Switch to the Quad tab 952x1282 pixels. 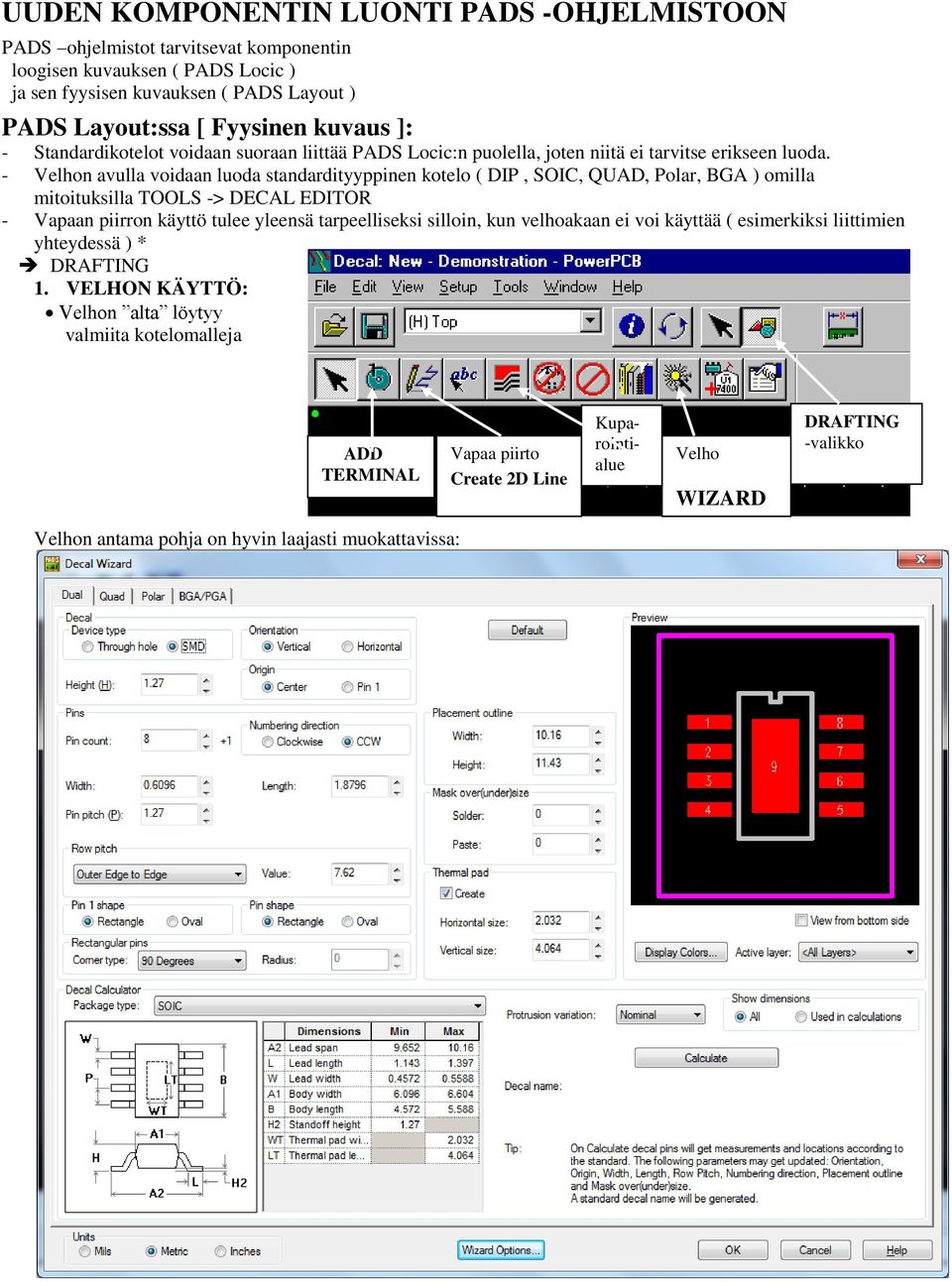(112, 596)
